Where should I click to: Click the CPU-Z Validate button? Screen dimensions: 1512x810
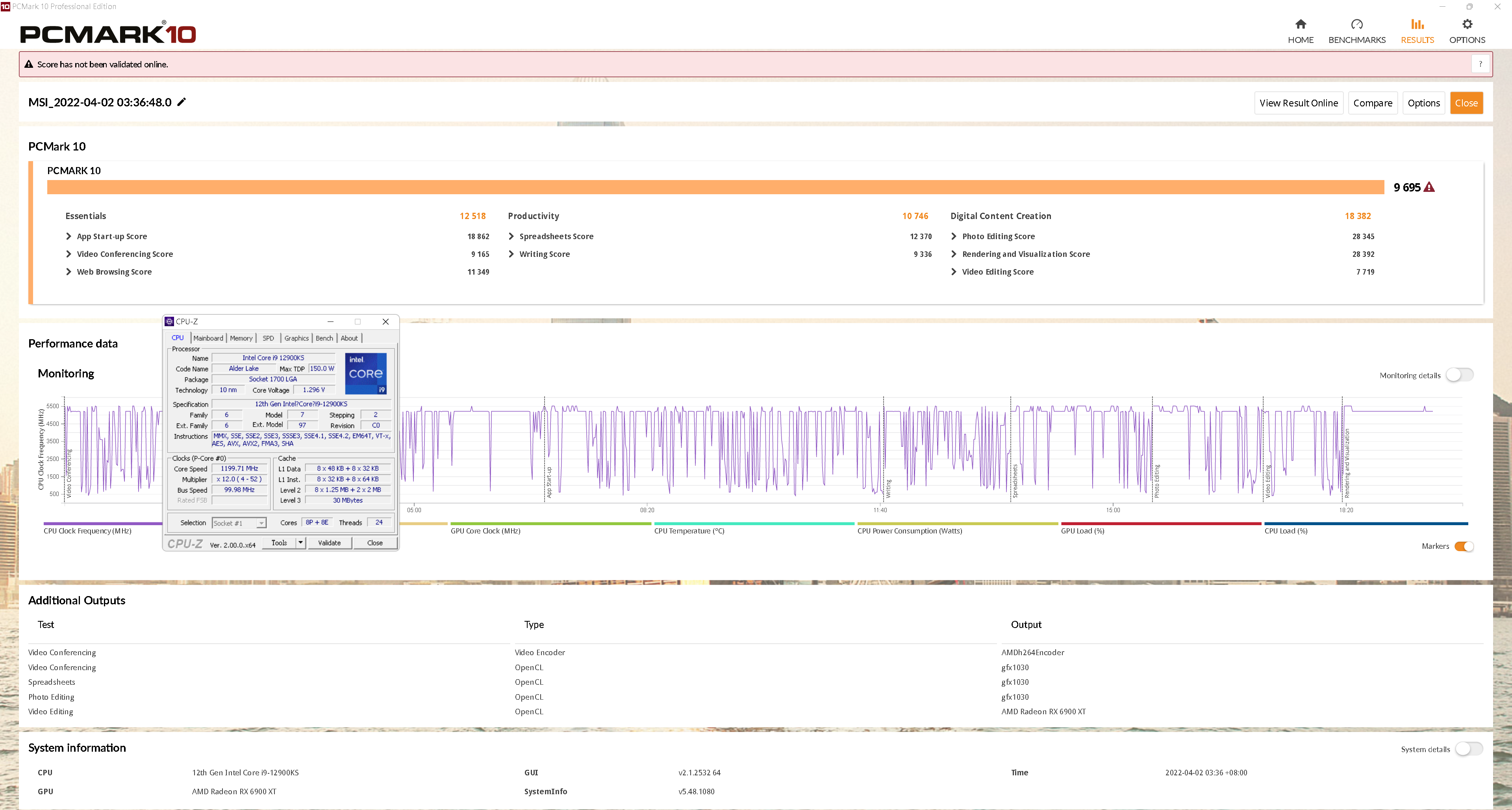coord(329,543)
